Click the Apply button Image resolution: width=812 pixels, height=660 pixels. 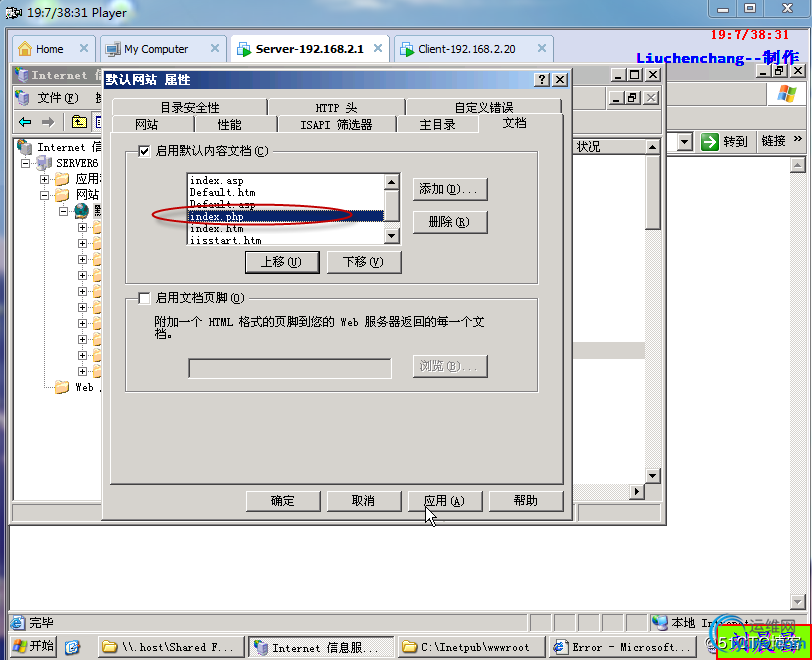pos(445,501)
